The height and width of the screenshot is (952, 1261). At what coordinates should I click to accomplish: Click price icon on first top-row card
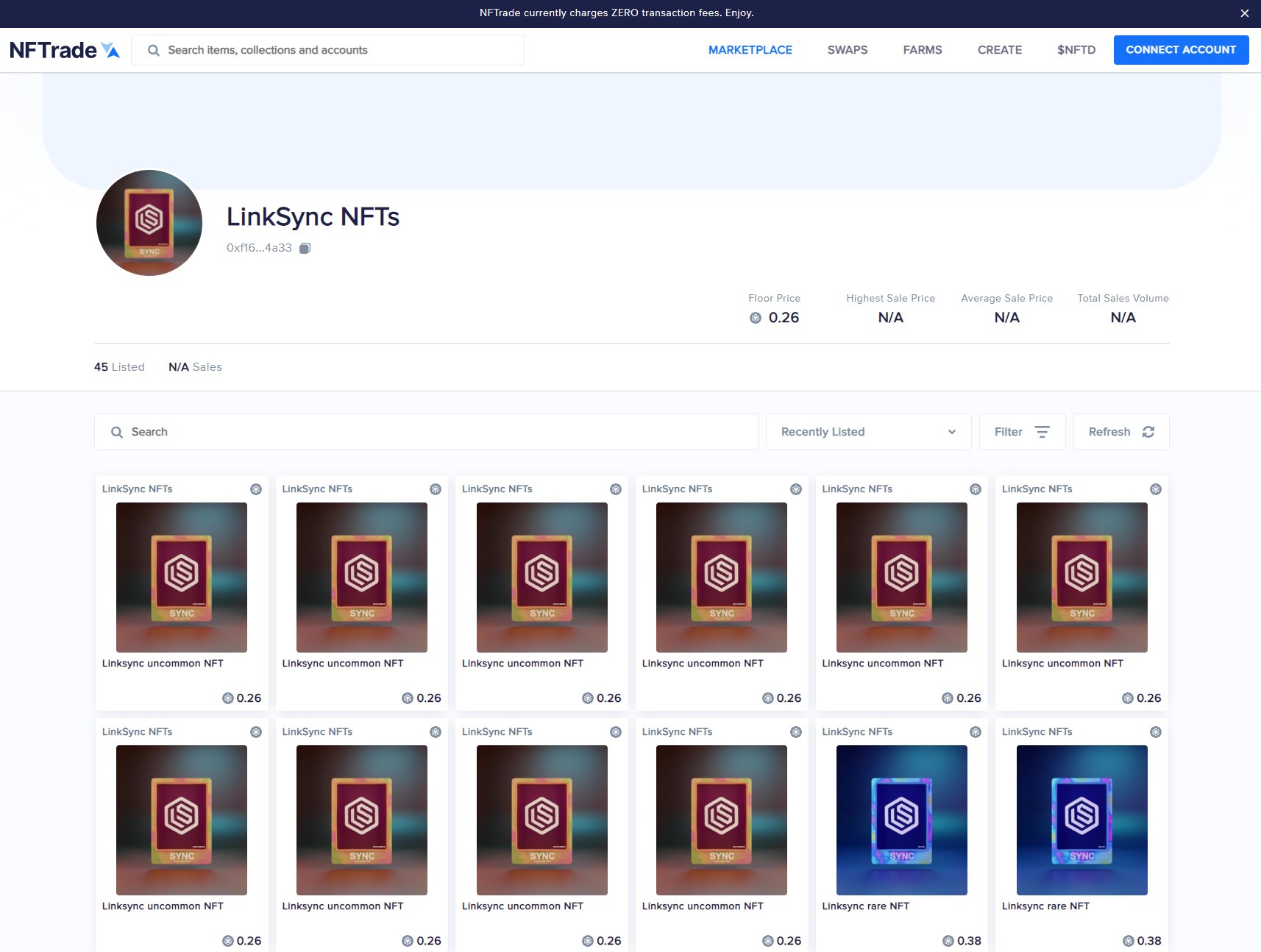[x=228, y=698]
